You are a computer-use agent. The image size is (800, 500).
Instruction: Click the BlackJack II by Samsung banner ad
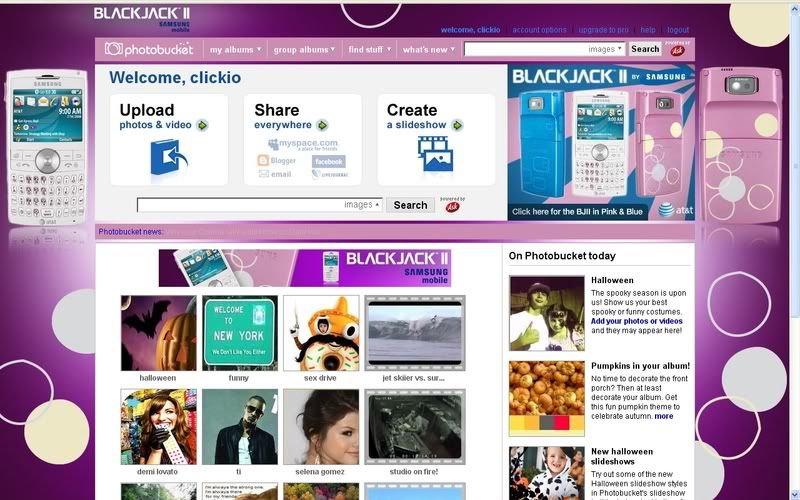pos(601,142)
